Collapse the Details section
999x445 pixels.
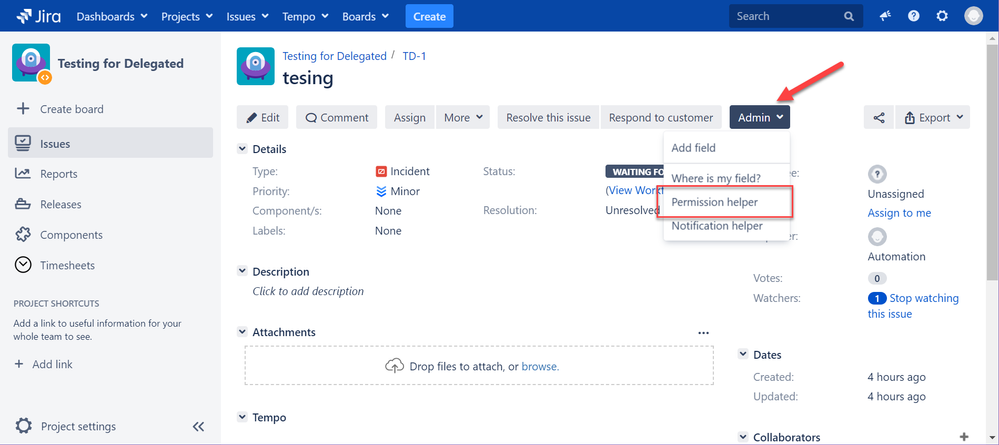242,149
